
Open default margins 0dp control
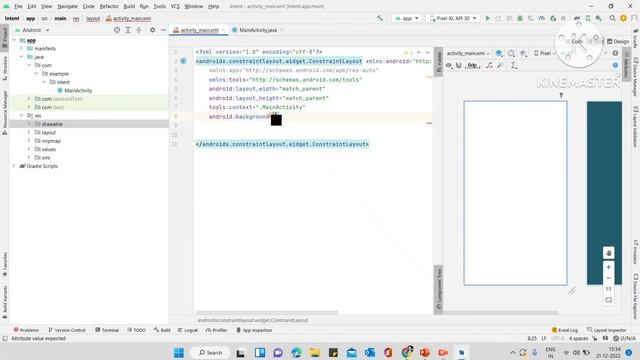472,65
